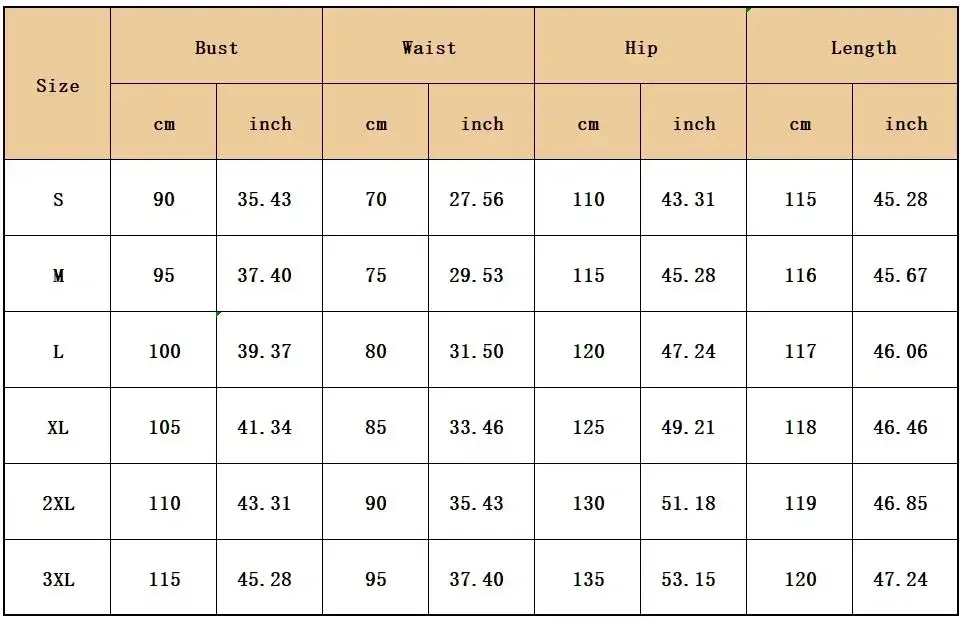The width and height of the screenshot is (963, 620).
Task: Click the inch subheader under Length
Action: point(905,122)
